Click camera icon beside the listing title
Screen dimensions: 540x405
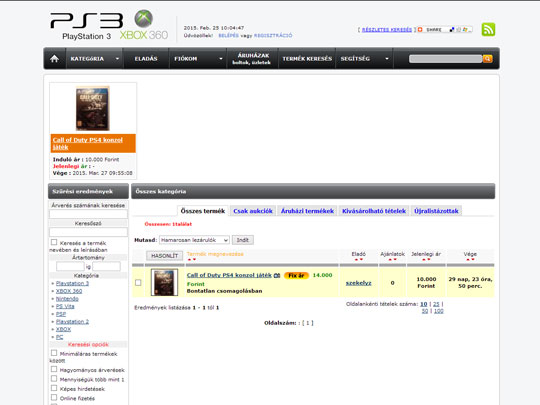(277, 275)
